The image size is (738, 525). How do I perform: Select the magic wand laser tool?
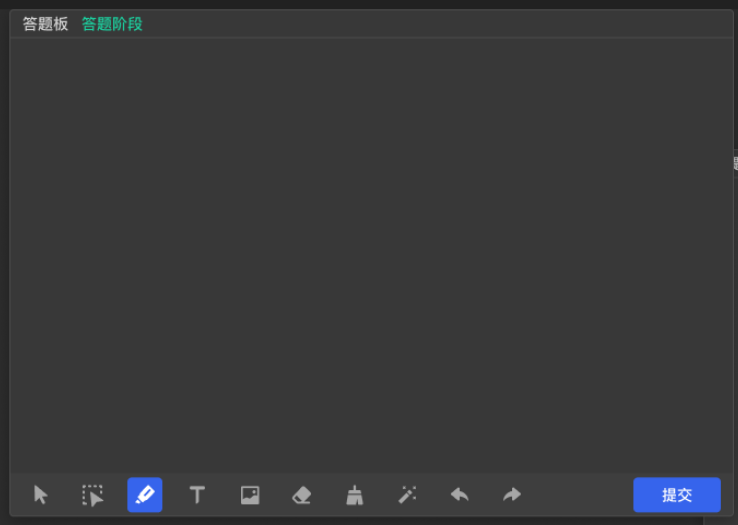(x=407, y=495)
